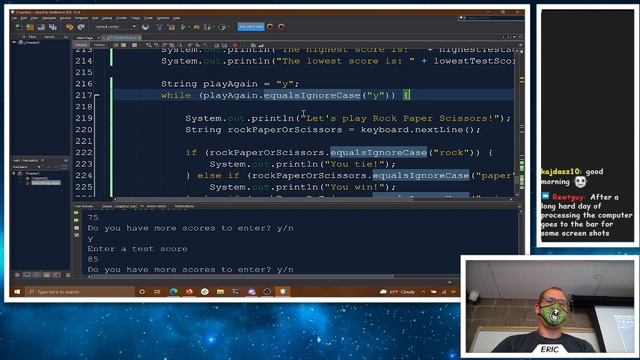The image size is (640, 360).
Task: Click the Cloudy weather widget in taskbar
Action: (398, 291)
